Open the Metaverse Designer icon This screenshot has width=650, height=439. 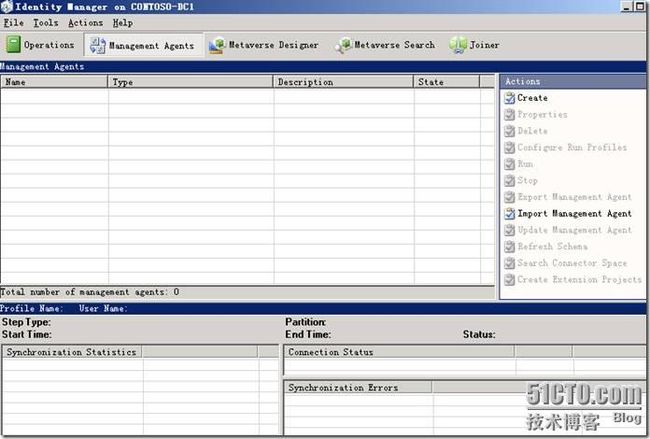pos(217,45)
